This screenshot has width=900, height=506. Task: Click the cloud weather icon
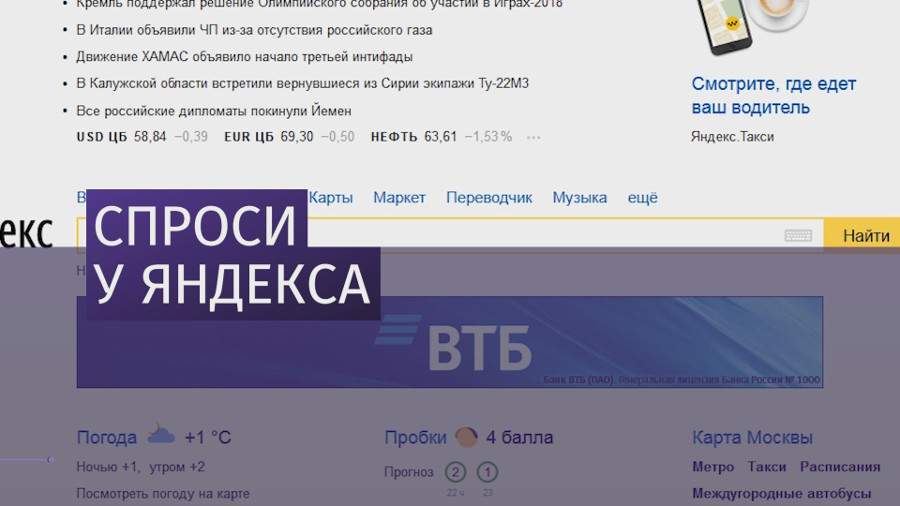(x=161, y=435)
